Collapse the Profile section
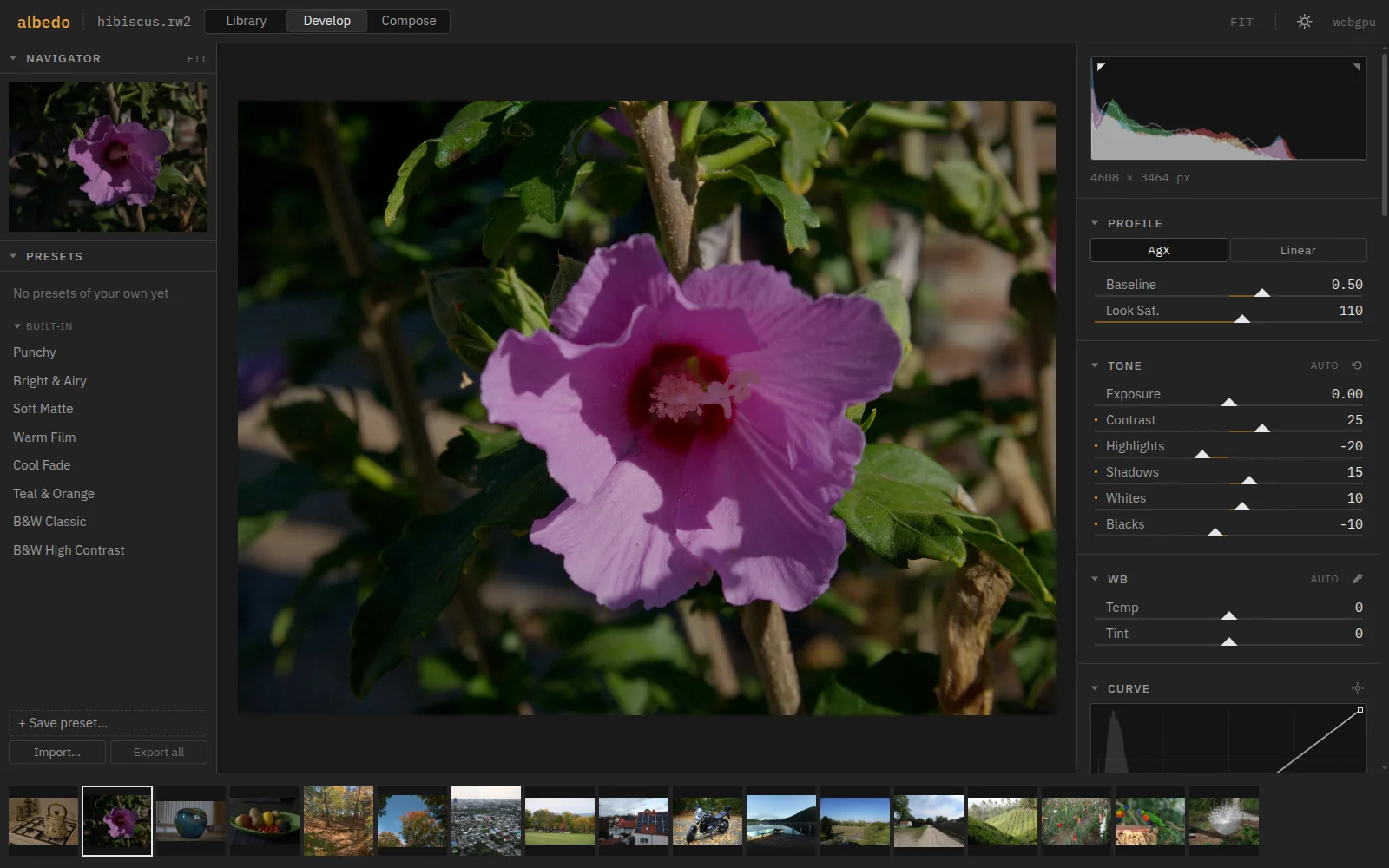Viewport: 1389px width, 868px height. click(x=1095, y=223)
